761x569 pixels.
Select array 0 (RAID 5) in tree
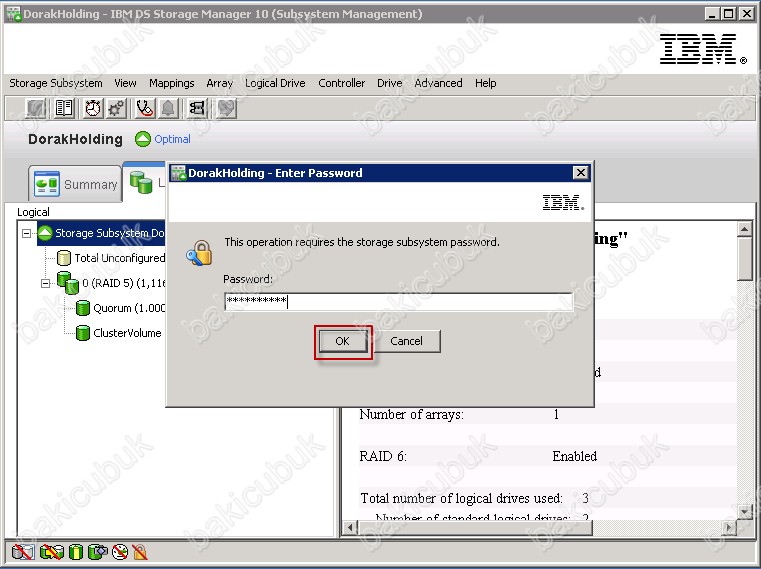(x=111, y=283)
